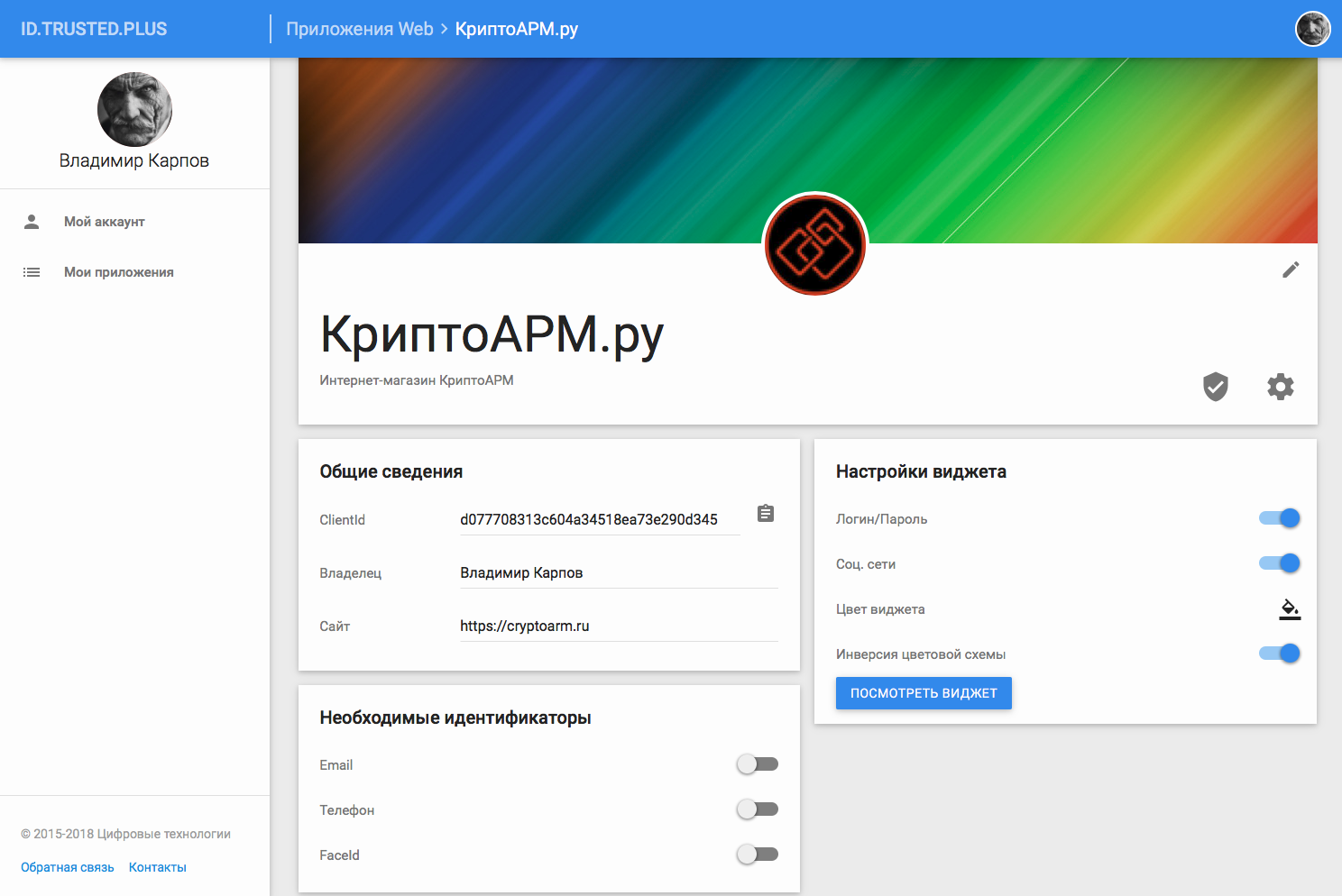The height and width of the screenshot is (896, 1342).
Task: Open the gear settings icon
Action: click(1281, 387)
